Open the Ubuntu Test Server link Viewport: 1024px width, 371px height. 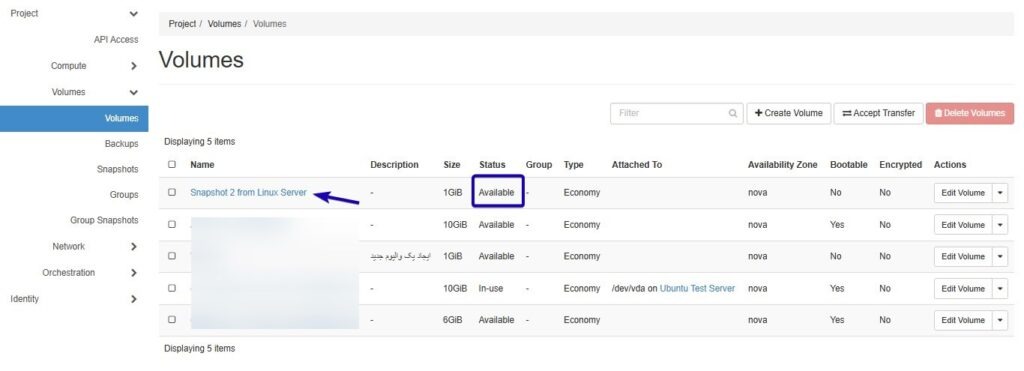click(x=697, y=289)
